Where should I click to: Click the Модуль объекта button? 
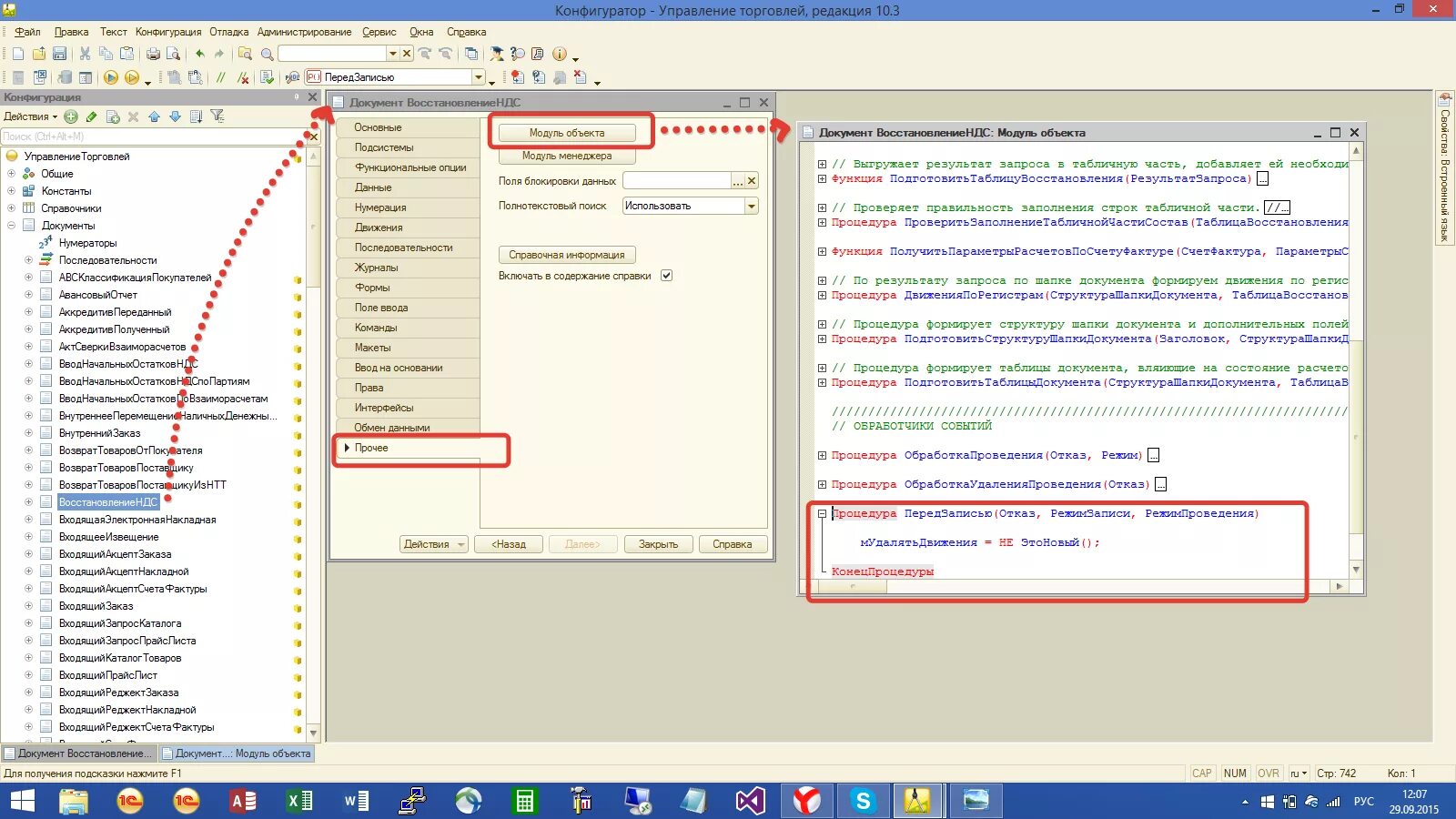point(566,133)
